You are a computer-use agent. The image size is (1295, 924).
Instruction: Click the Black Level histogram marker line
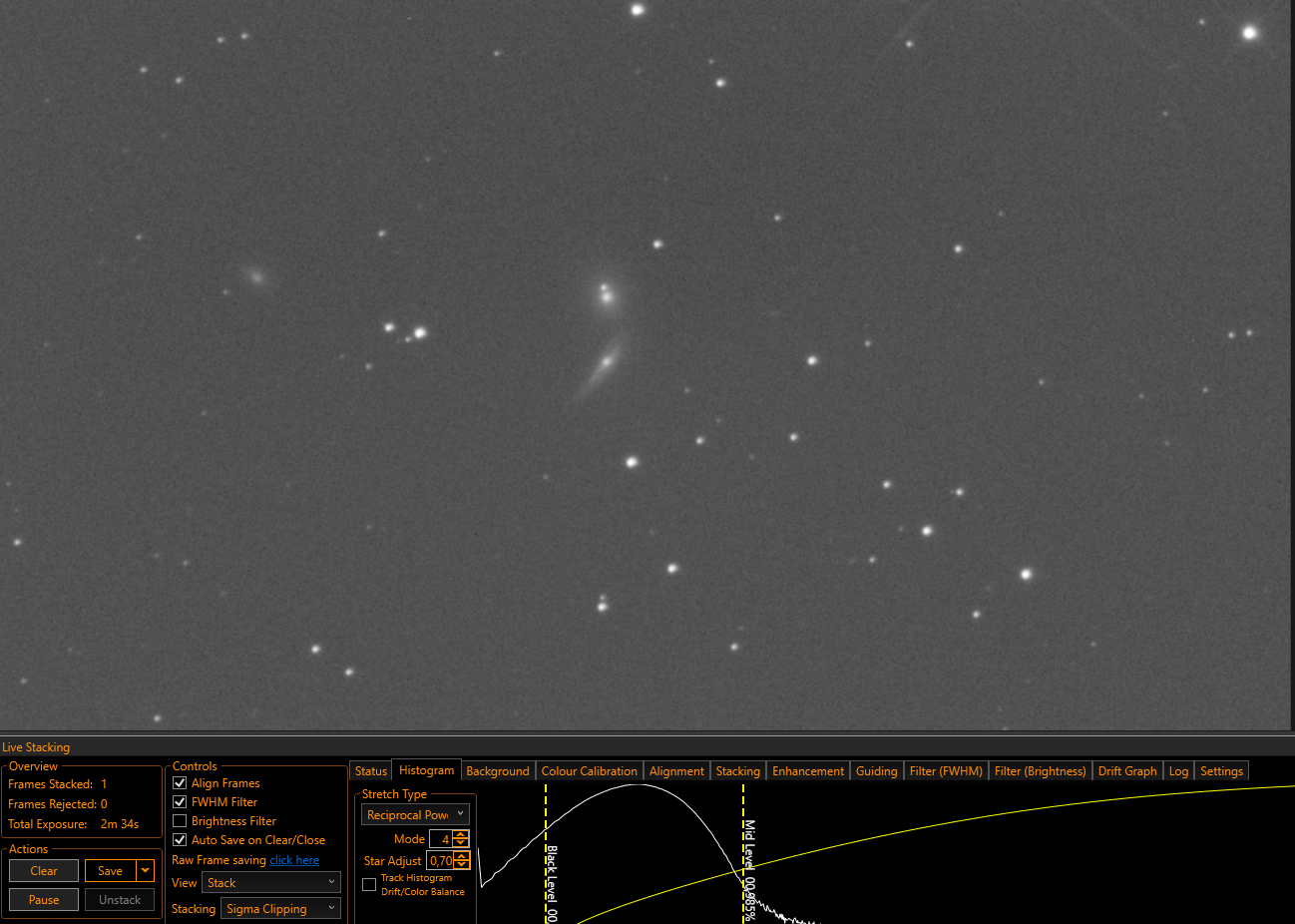[546, 853]
